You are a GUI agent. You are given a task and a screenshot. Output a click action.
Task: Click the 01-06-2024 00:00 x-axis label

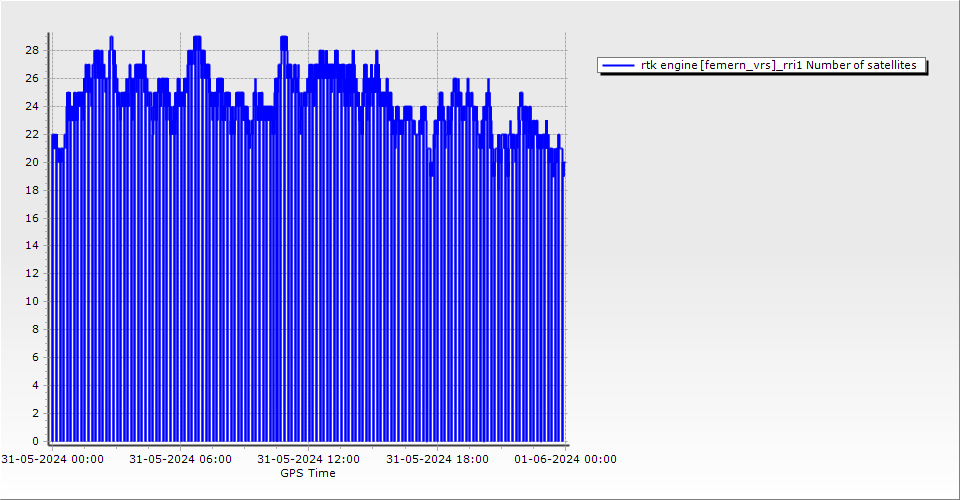point(565,459)
